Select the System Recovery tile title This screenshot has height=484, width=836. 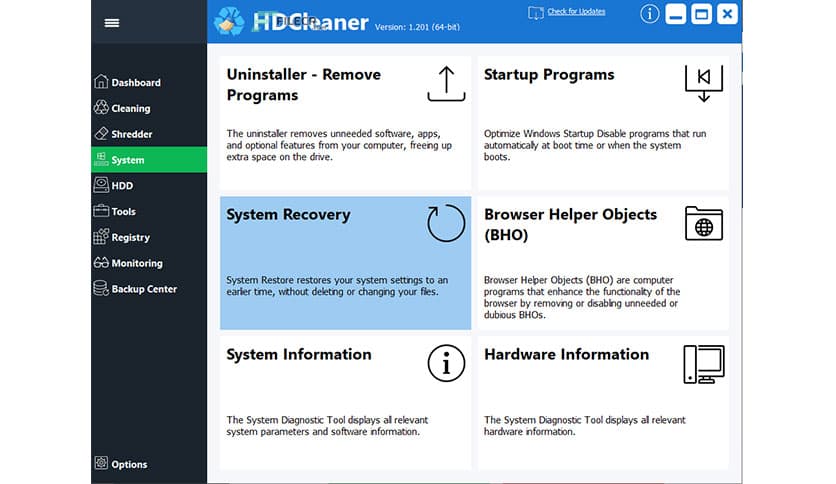(x=288, y=214)
